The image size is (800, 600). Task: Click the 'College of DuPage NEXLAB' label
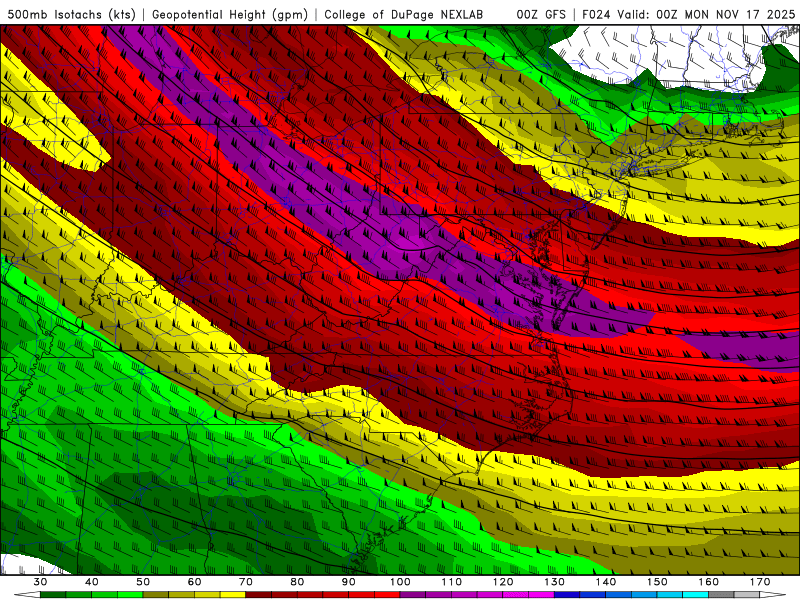click(x=403, y=15)
